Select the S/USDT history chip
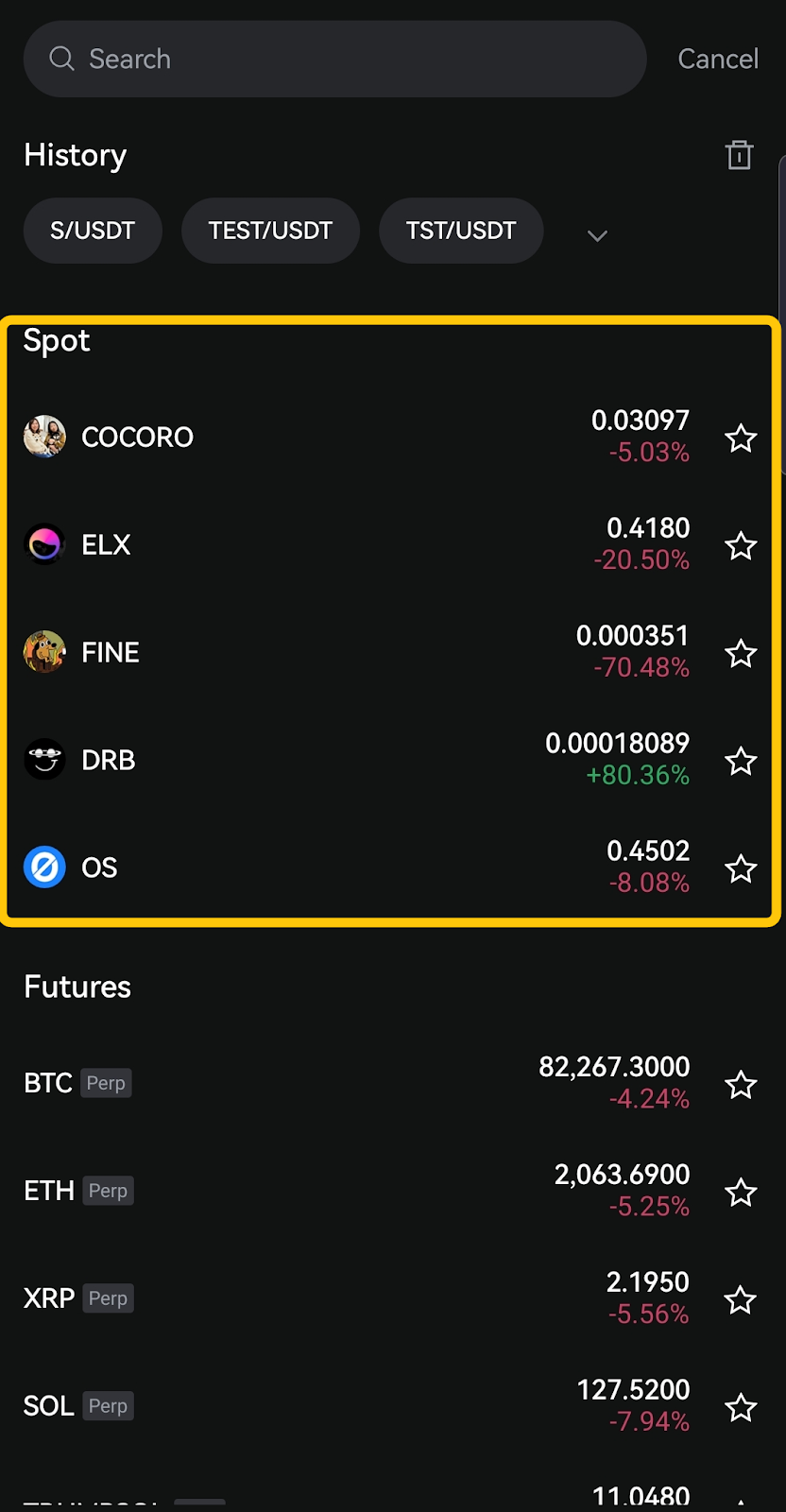Image resolution: width=786 pixels, height=1512 pixels. tap(93, 231)
